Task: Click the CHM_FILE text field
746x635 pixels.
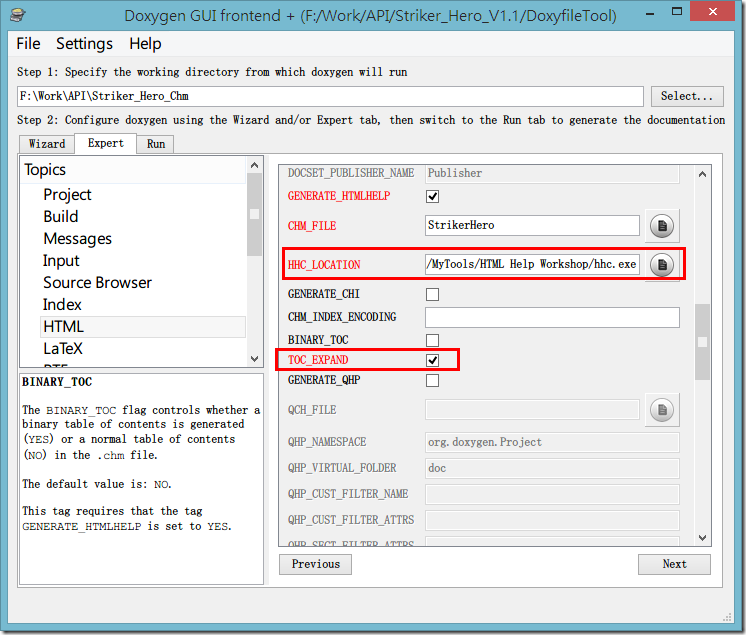Action: pos(532,225)
